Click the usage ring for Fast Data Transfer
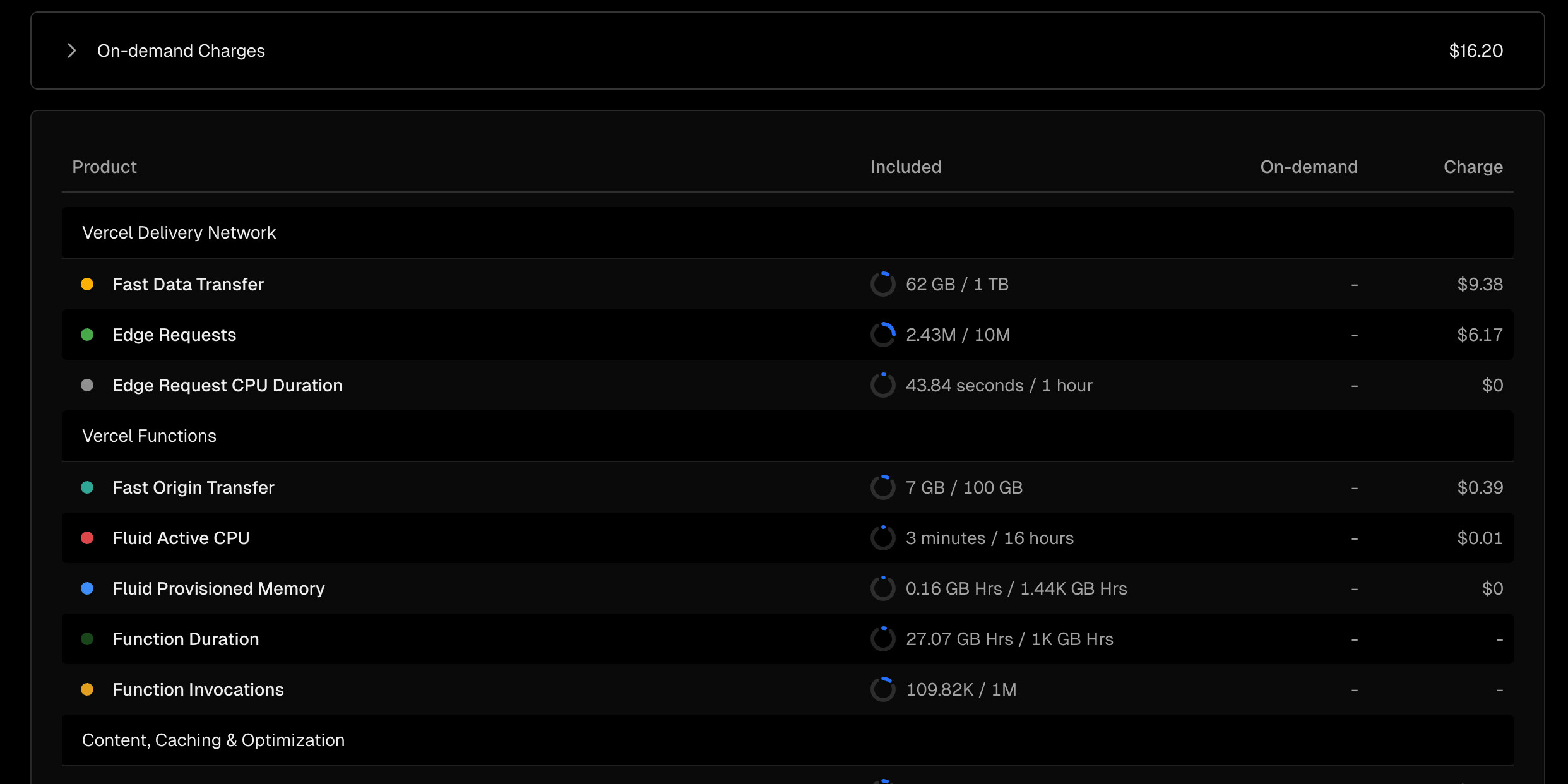1568x784 pixels. pos(883,284)
